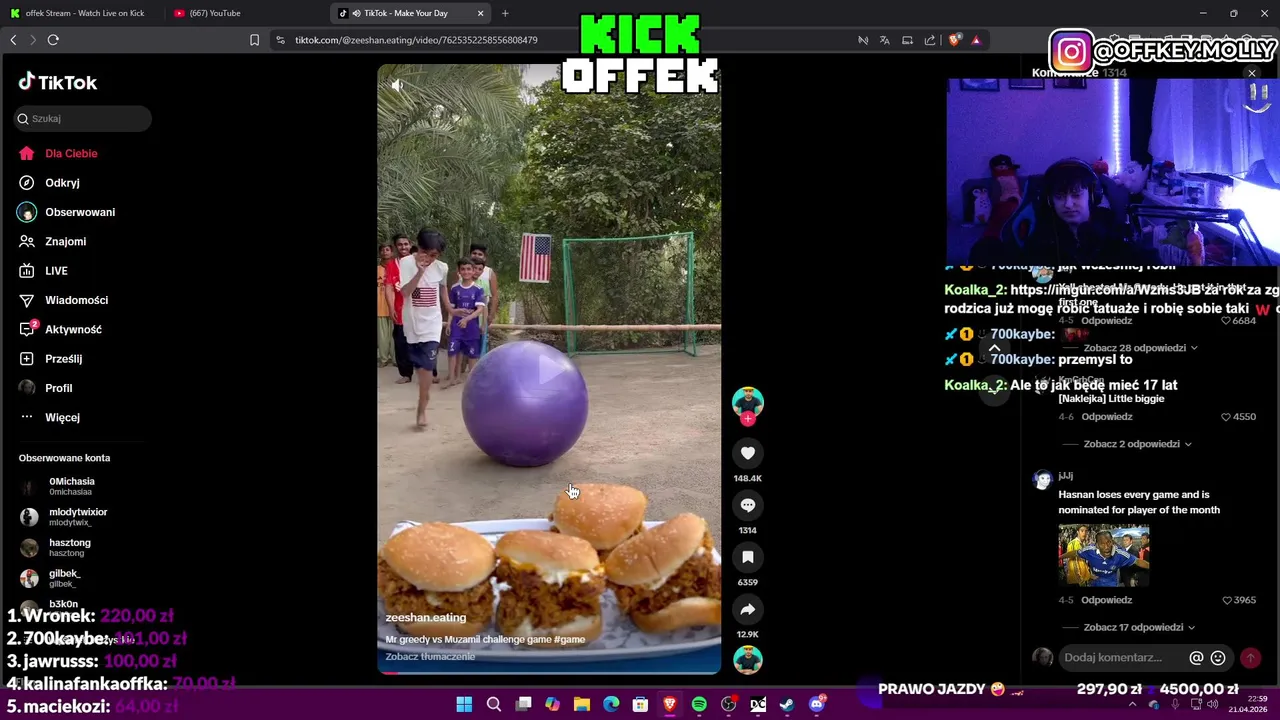
Task: Follow the creator with the red plus badge
Action: (x=747, y=419)
